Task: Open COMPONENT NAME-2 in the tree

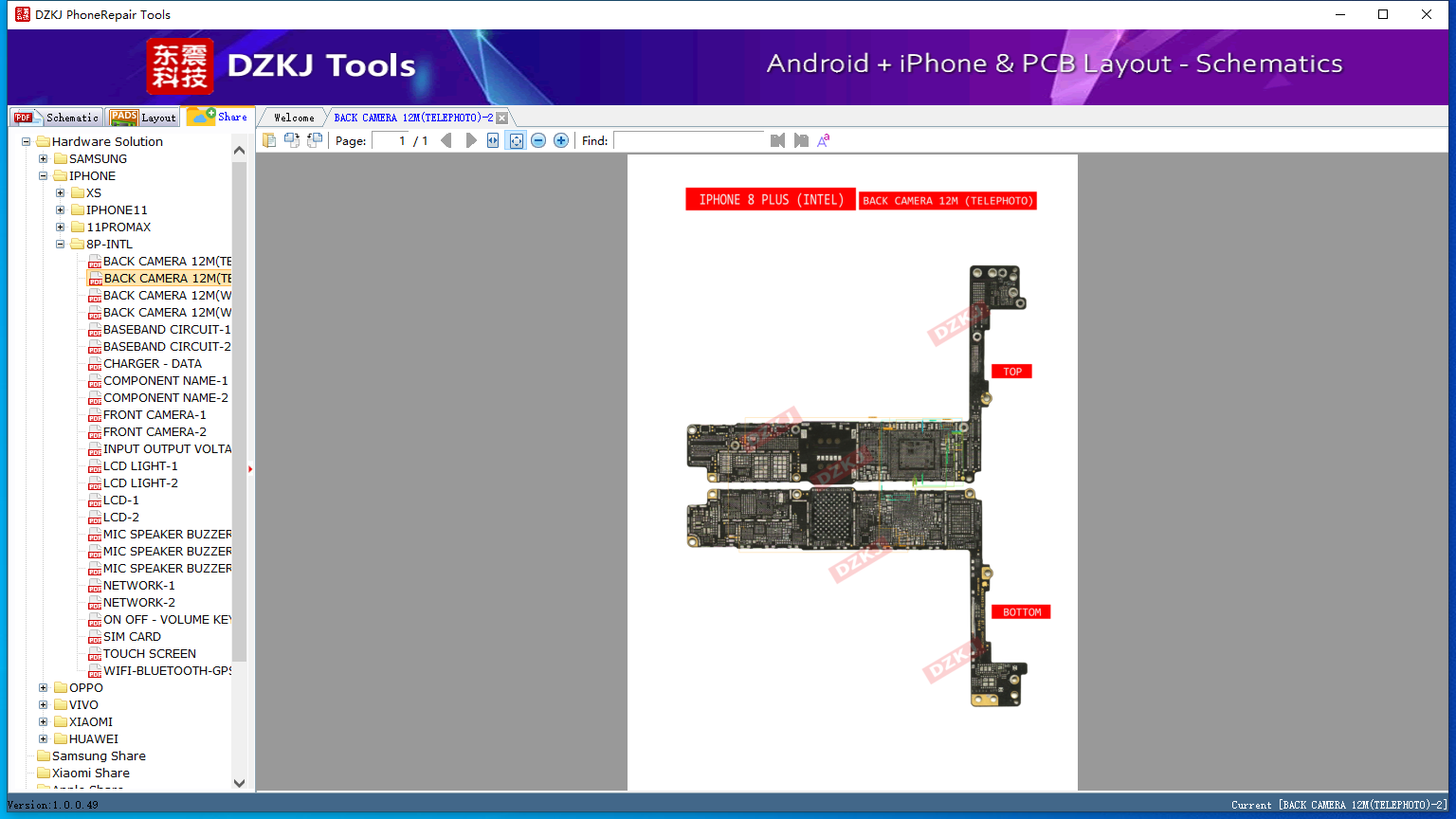Action: [x=166, y=398]
